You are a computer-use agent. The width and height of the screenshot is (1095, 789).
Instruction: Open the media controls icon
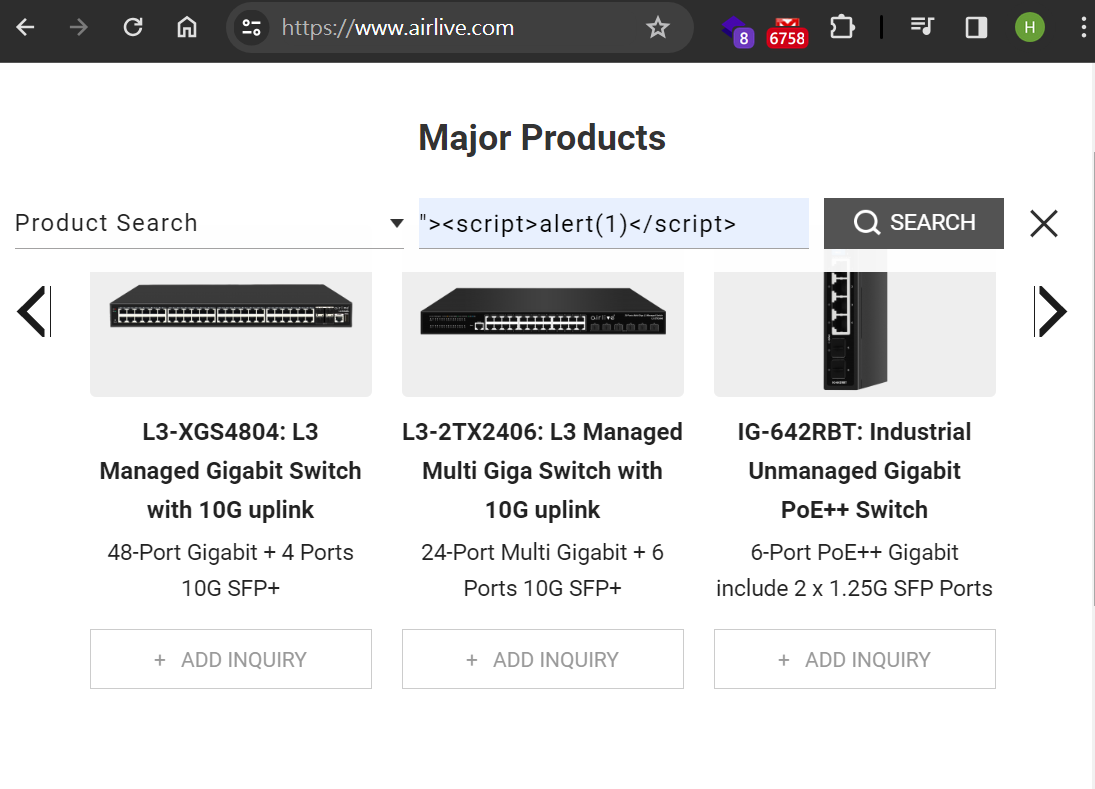pos(922,28)
